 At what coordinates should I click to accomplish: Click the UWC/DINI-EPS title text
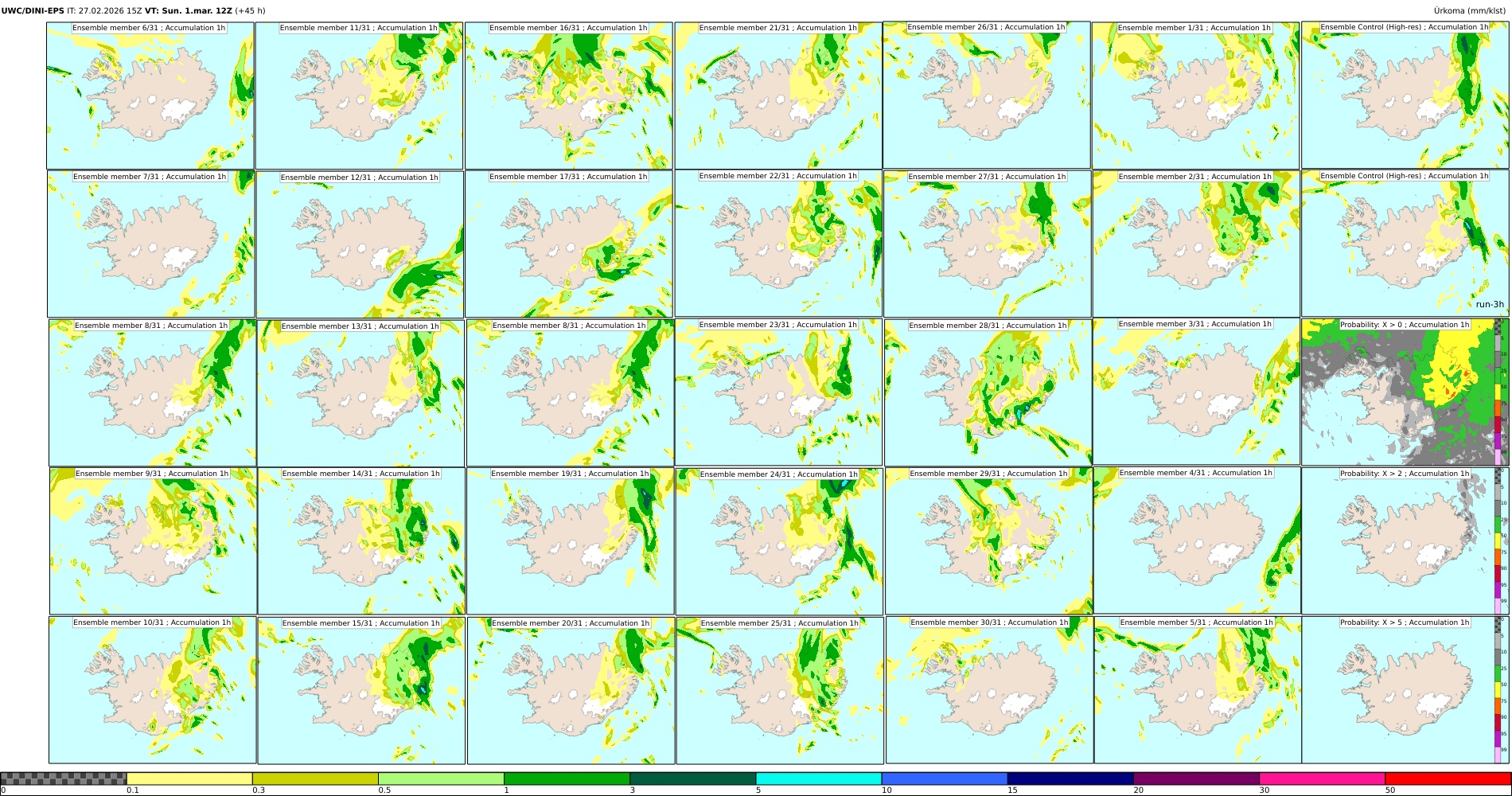pyautogui.click(x=33, y=11)
